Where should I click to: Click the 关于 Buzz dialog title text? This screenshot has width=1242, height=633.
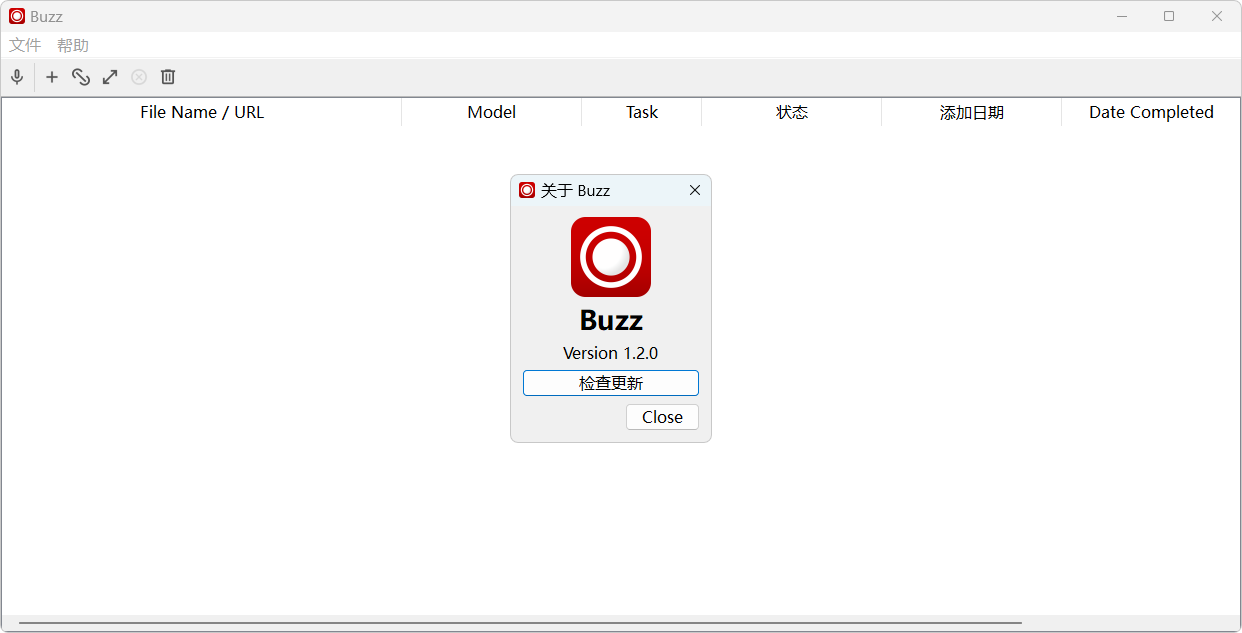click(575, 190)
